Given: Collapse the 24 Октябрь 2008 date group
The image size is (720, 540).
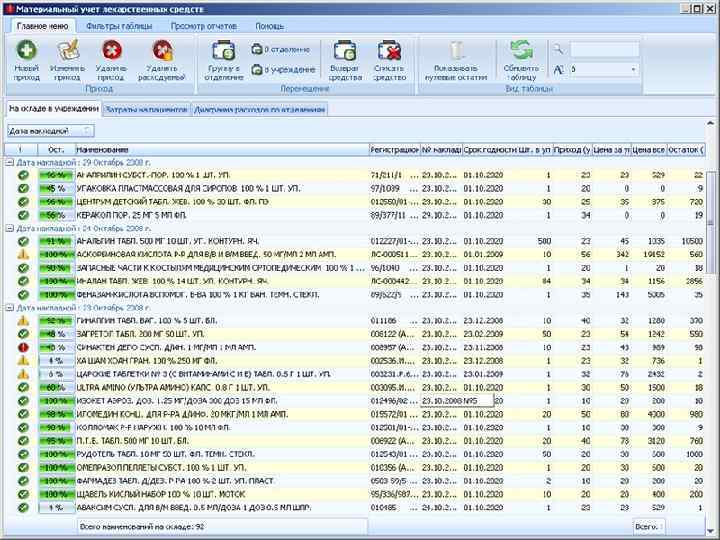Looking at the screenshot, I should point(10,228).
